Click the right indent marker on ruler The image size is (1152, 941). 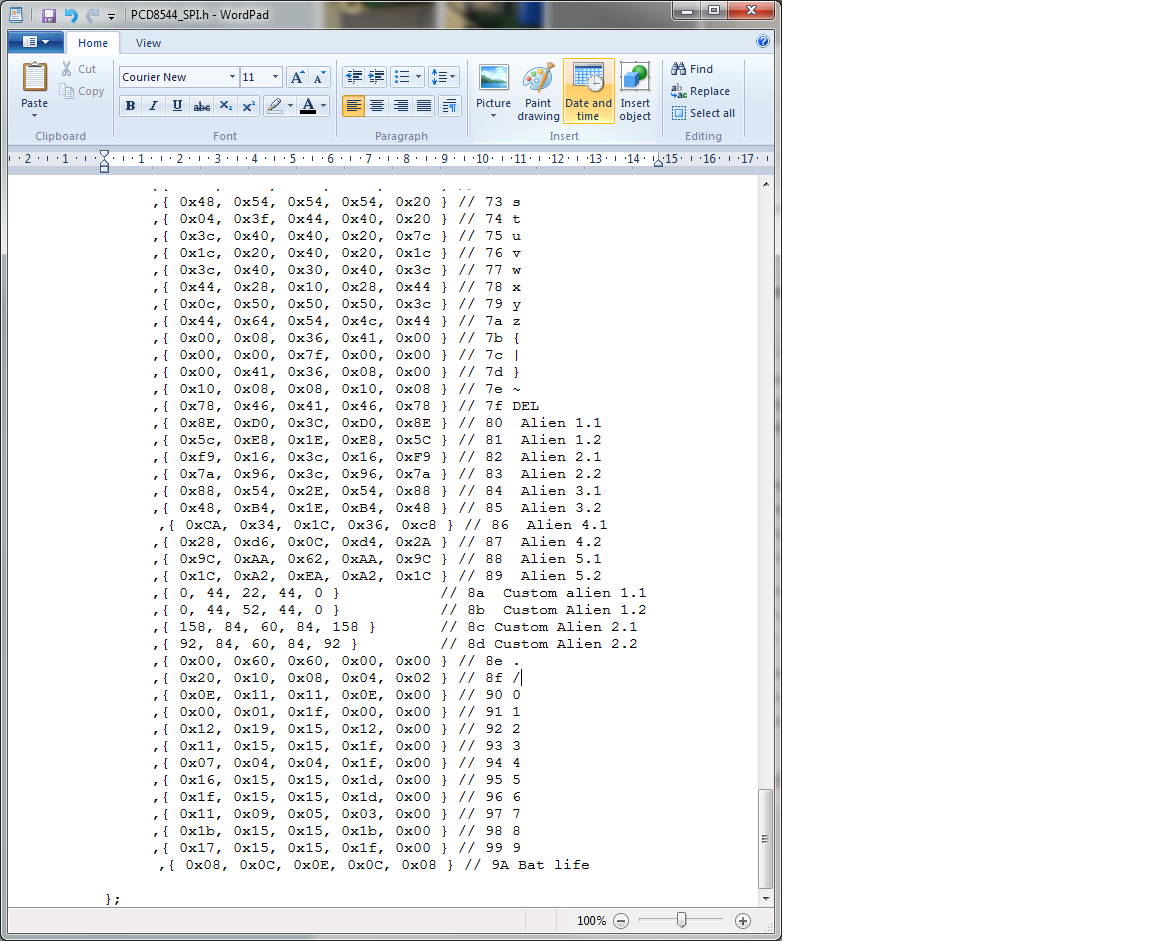(658, 162)
